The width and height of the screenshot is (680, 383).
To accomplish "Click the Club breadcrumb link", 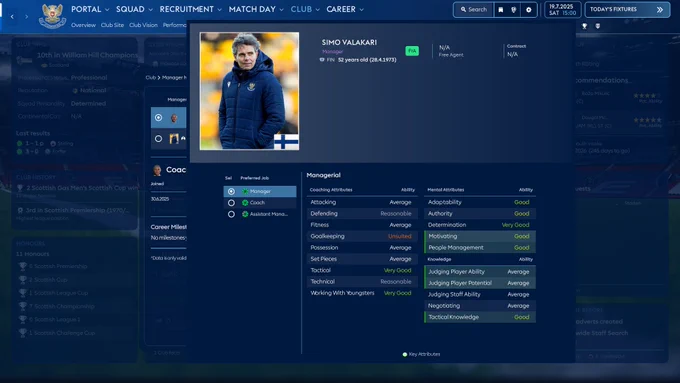I will 150,78.
